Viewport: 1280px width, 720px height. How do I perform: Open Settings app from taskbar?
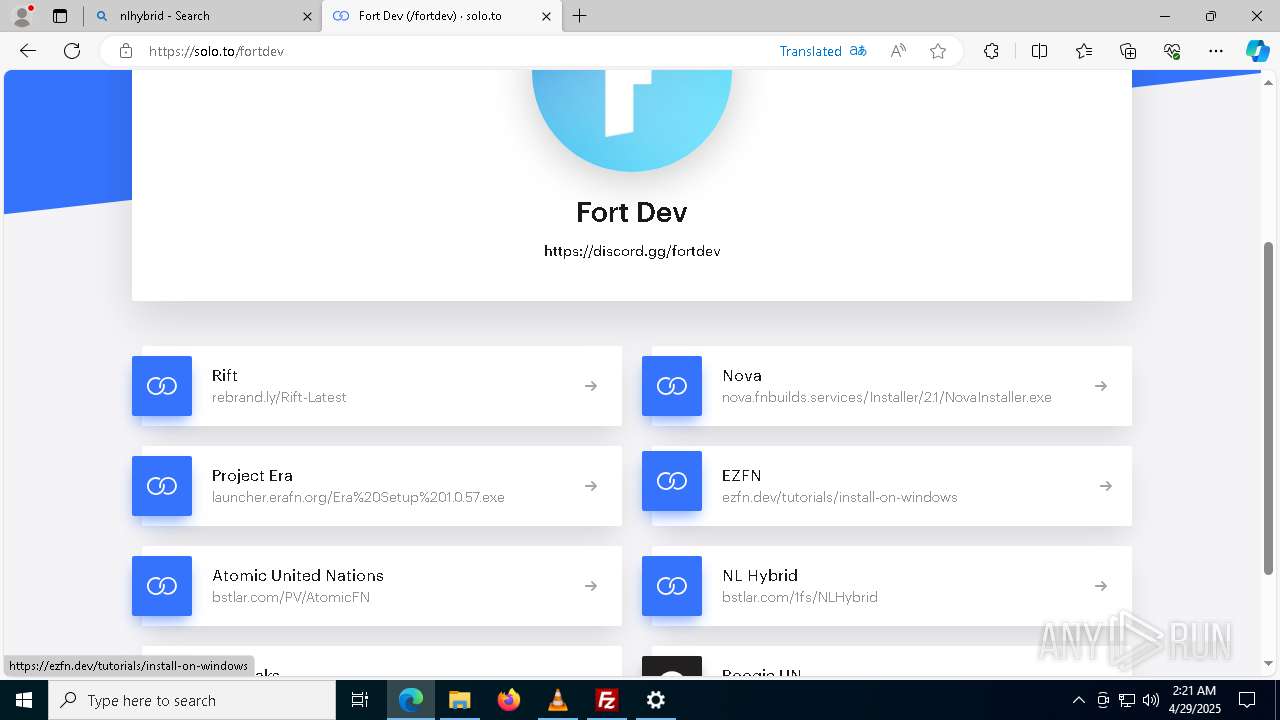tap(655, 700)
